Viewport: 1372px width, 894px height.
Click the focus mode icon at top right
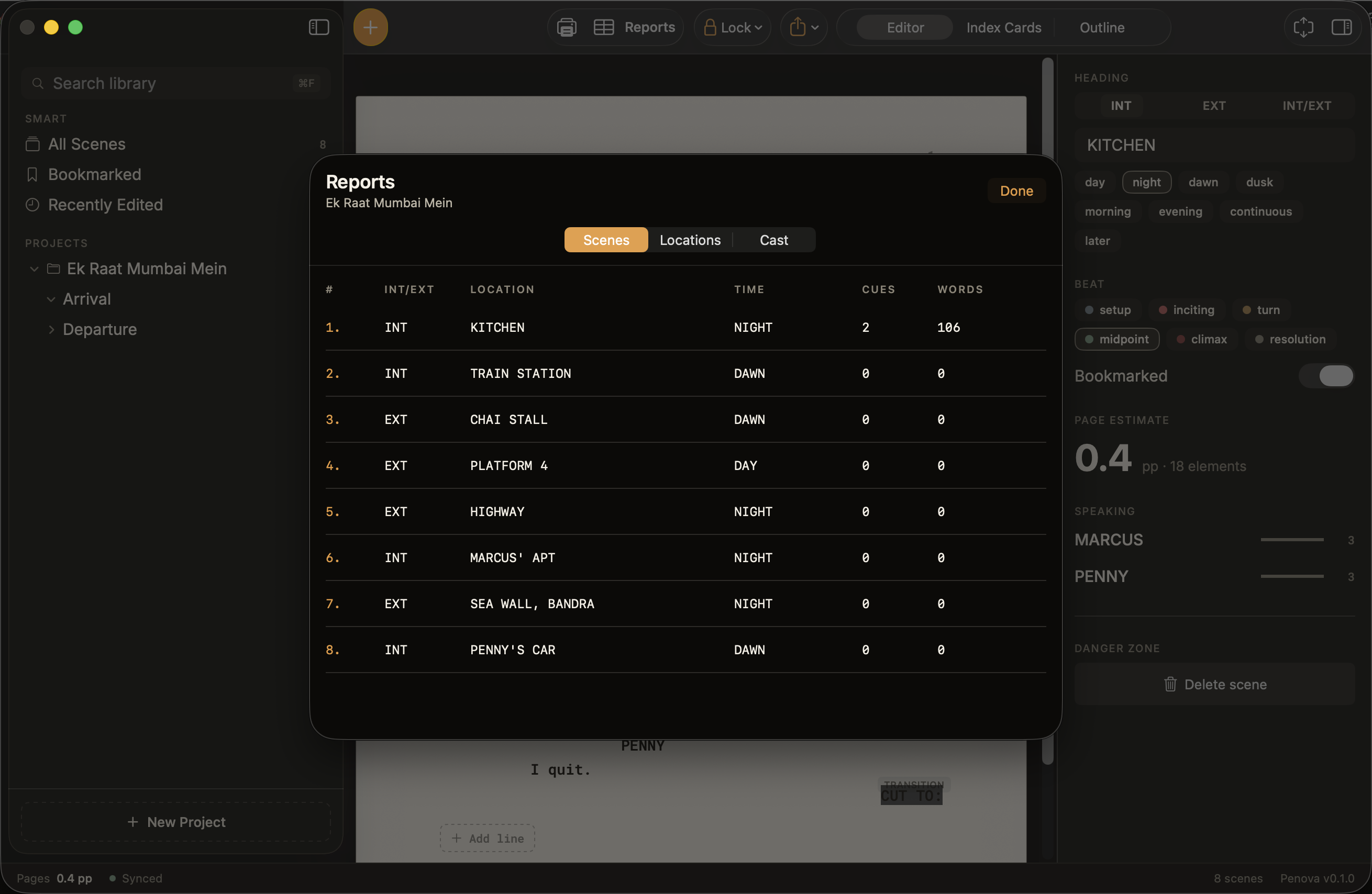point(1303,27)
